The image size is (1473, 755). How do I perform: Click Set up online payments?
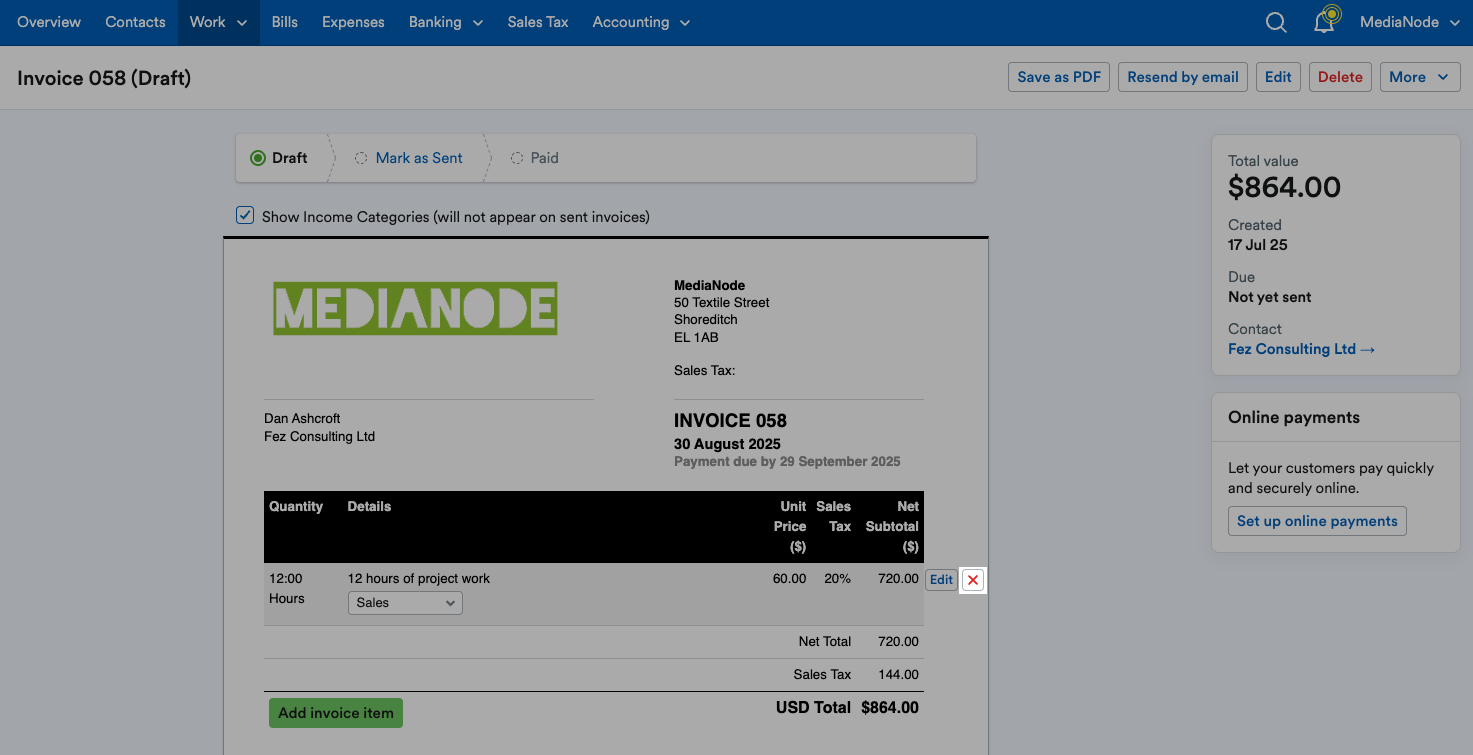coord(1317,521)
